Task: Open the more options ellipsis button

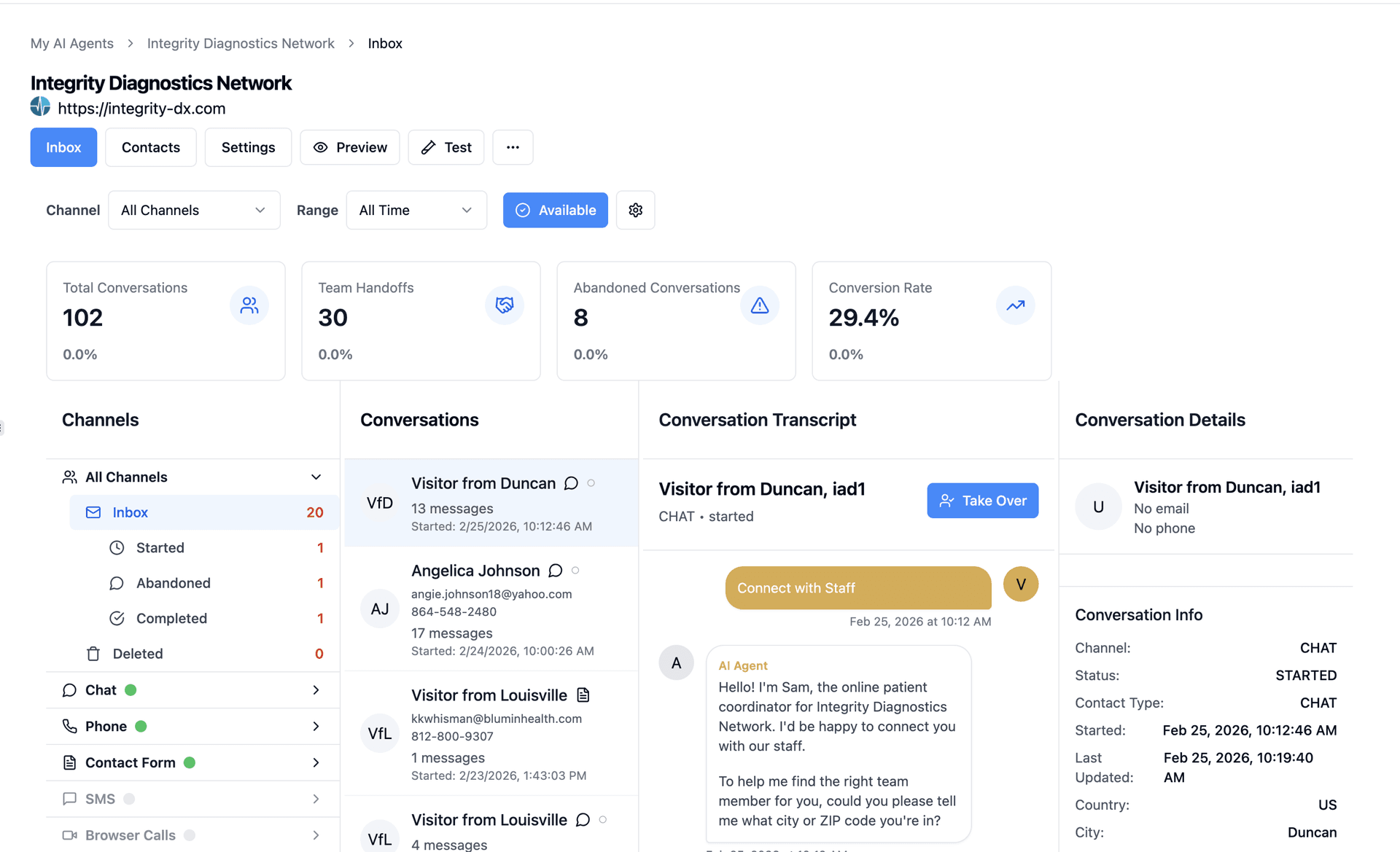Action: click(513, 147)
